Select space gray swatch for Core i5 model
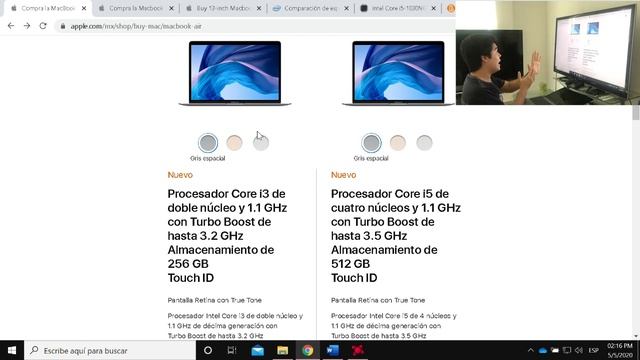 pos(371,143)
